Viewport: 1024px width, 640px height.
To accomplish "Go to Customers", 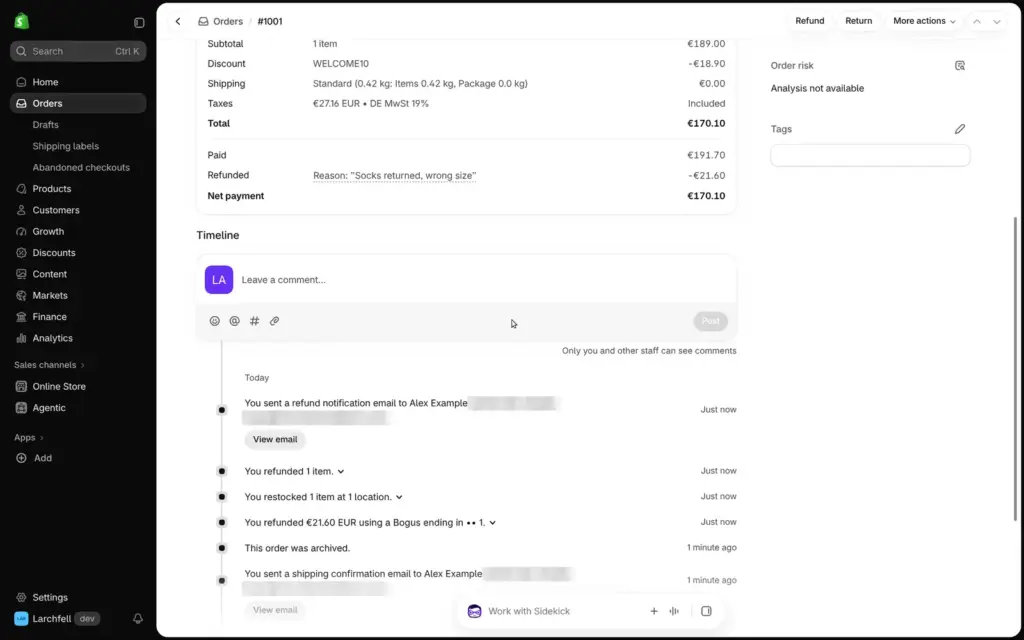I will 78,210.
